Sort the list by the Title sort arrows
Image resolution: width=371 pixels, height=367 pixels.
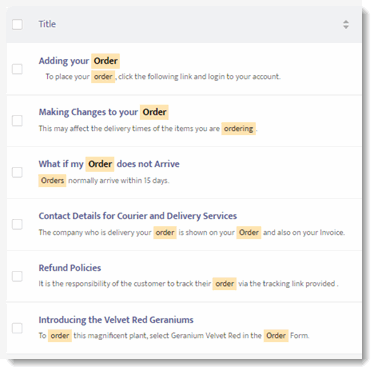point(346,24)
